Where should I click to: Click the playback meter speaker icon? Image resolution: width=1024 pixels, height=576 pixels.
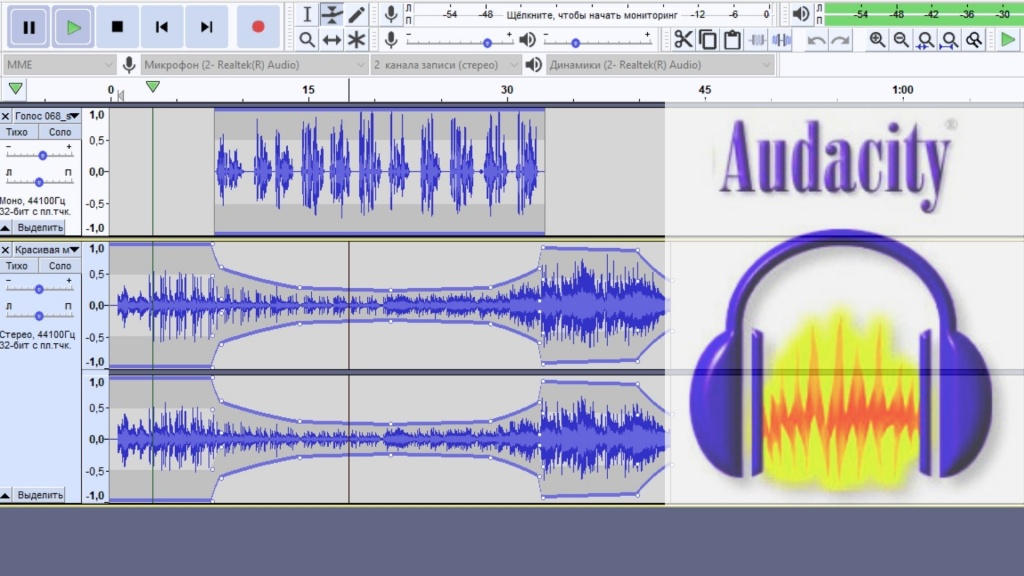coord(801,14)
